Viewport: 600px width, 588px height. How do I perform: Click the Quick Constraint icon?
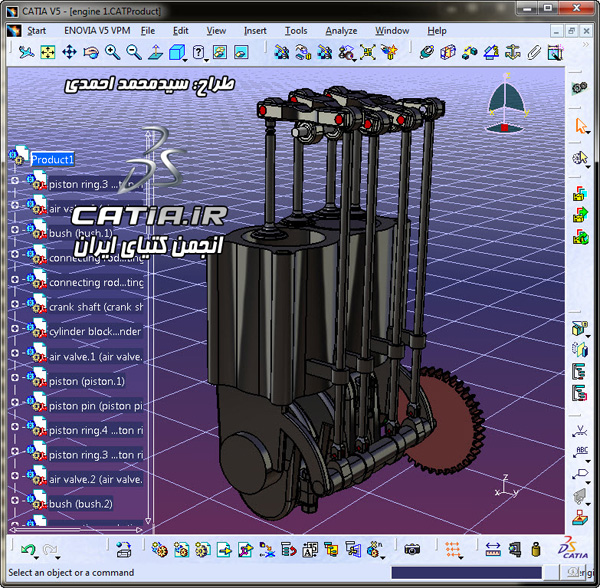(x=555, y=52)
